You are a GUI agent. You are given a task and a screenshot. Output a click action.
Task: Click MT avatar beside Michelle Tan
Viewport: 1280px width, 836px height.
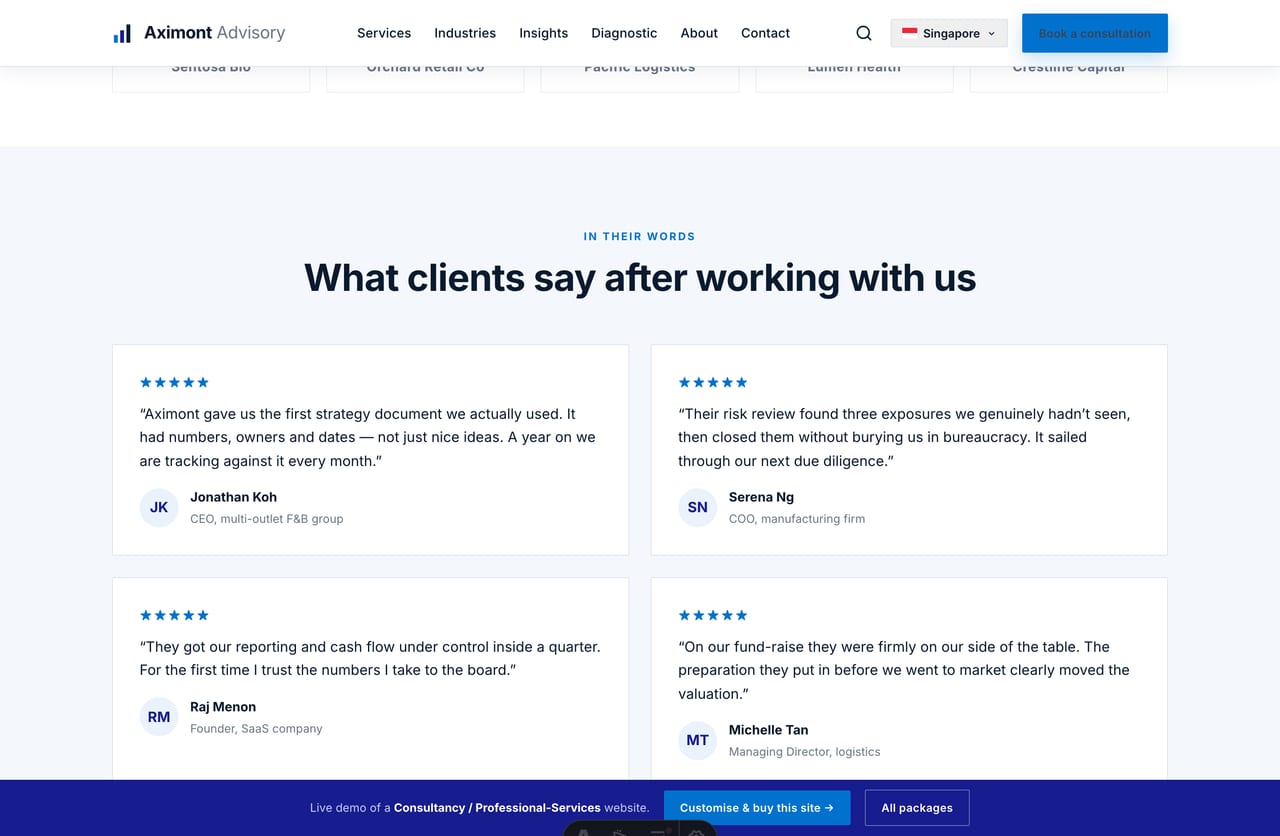[698, 740]
